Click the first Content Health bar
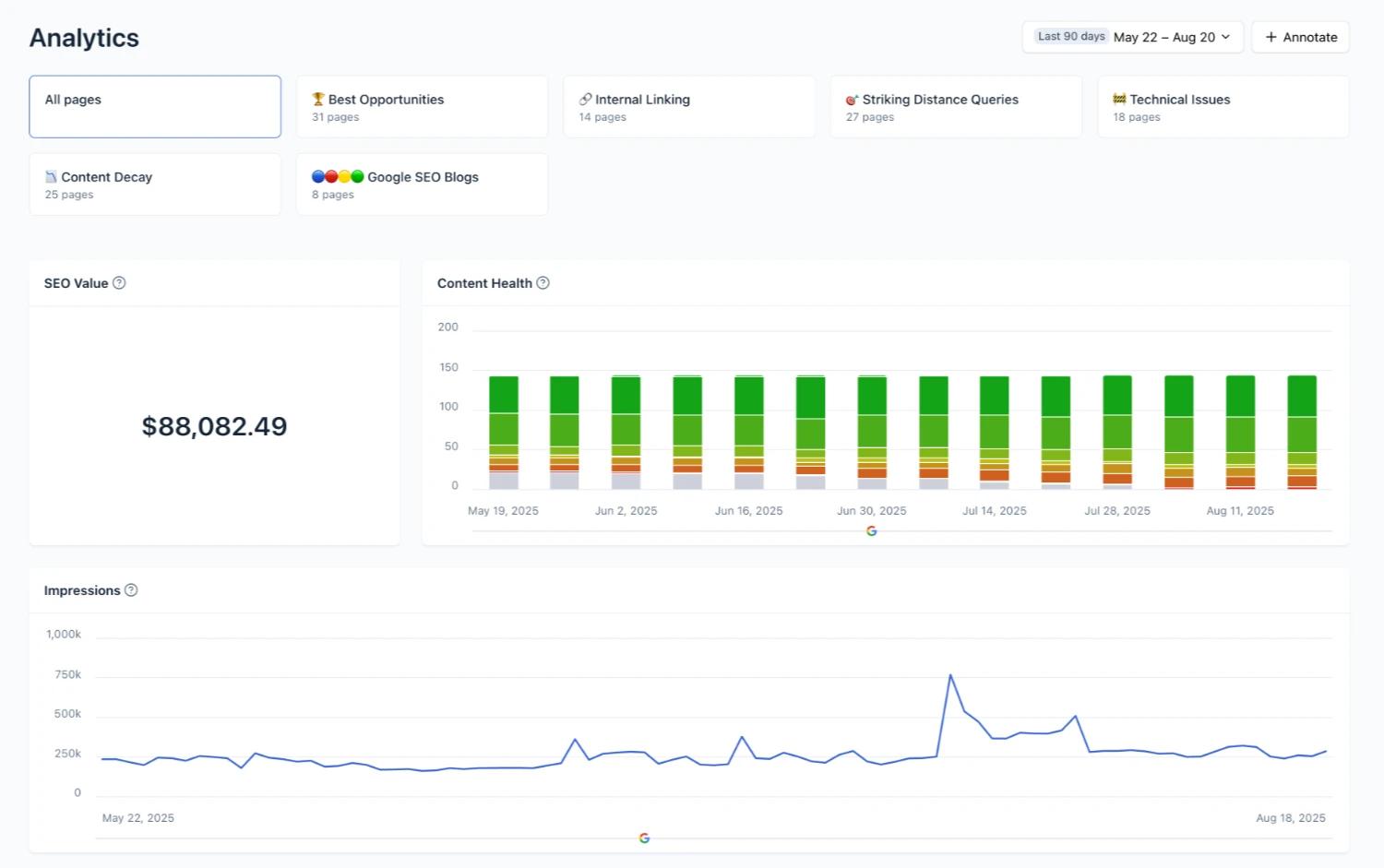The height and width of the screenshot is (868, 1384). (503, 432)
